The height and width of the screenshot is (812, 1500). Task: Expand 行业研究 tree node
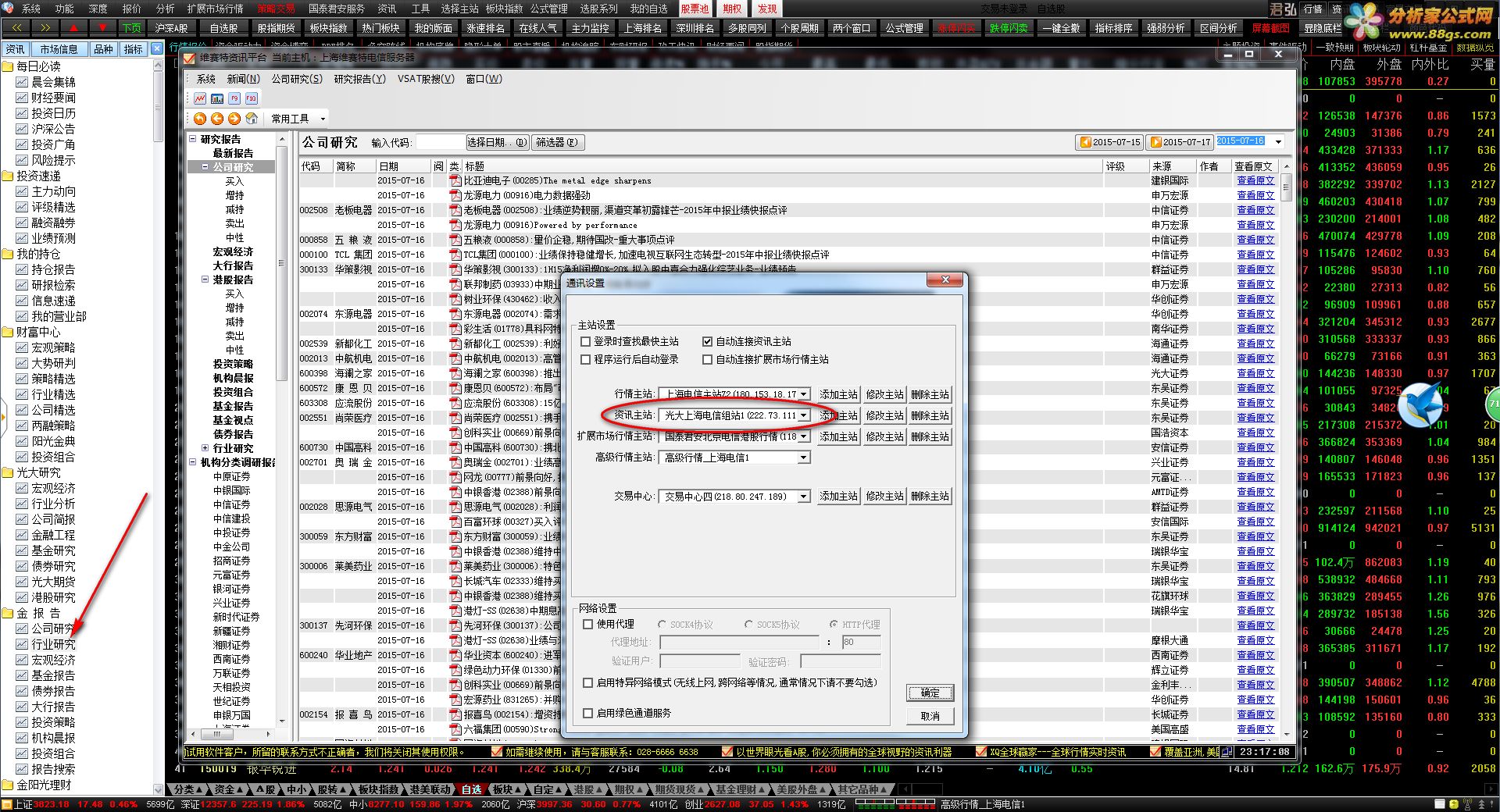point(205,448)
